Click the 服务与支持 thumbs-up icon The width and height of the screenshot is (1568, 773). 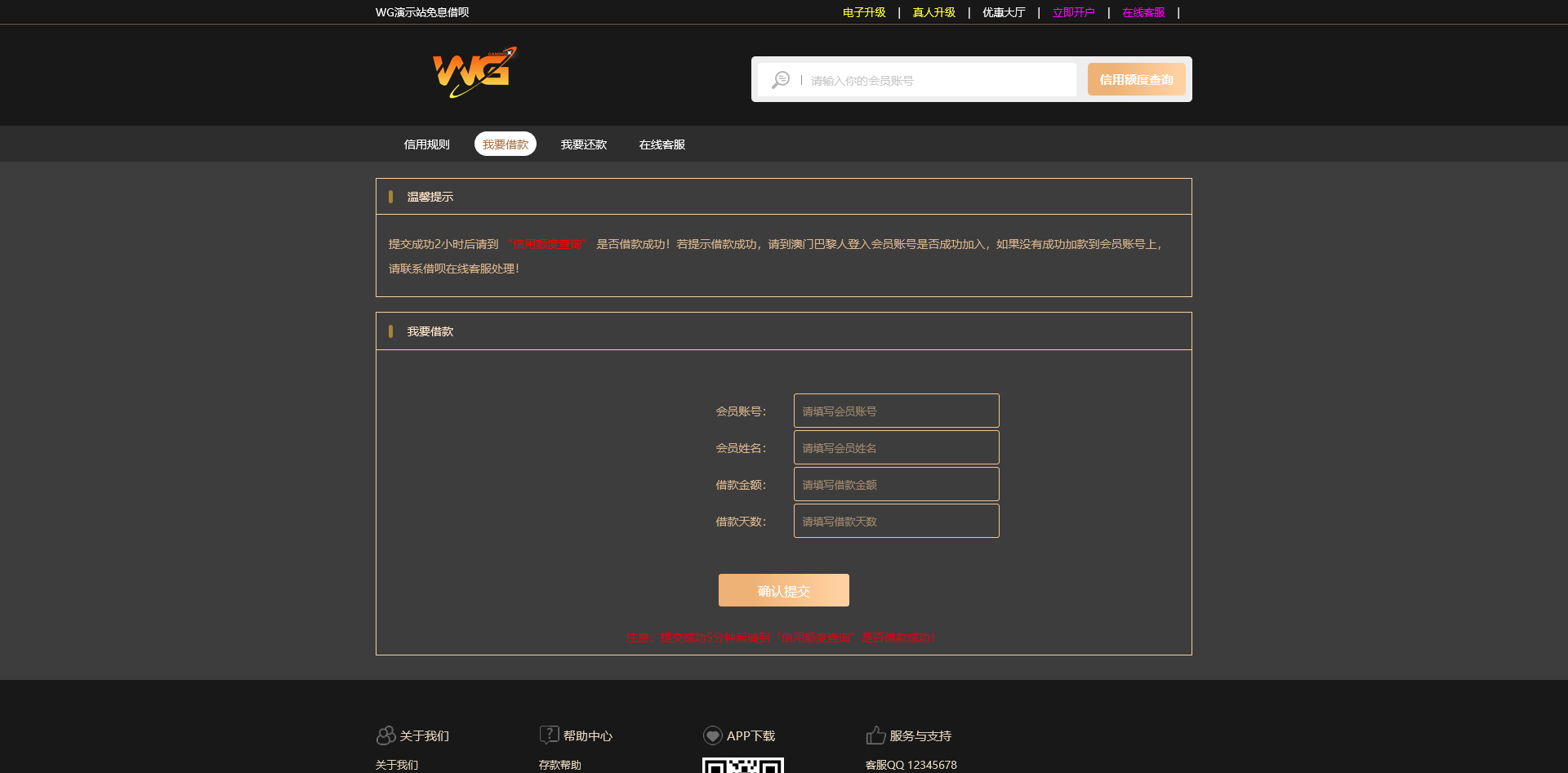point(875,735)
